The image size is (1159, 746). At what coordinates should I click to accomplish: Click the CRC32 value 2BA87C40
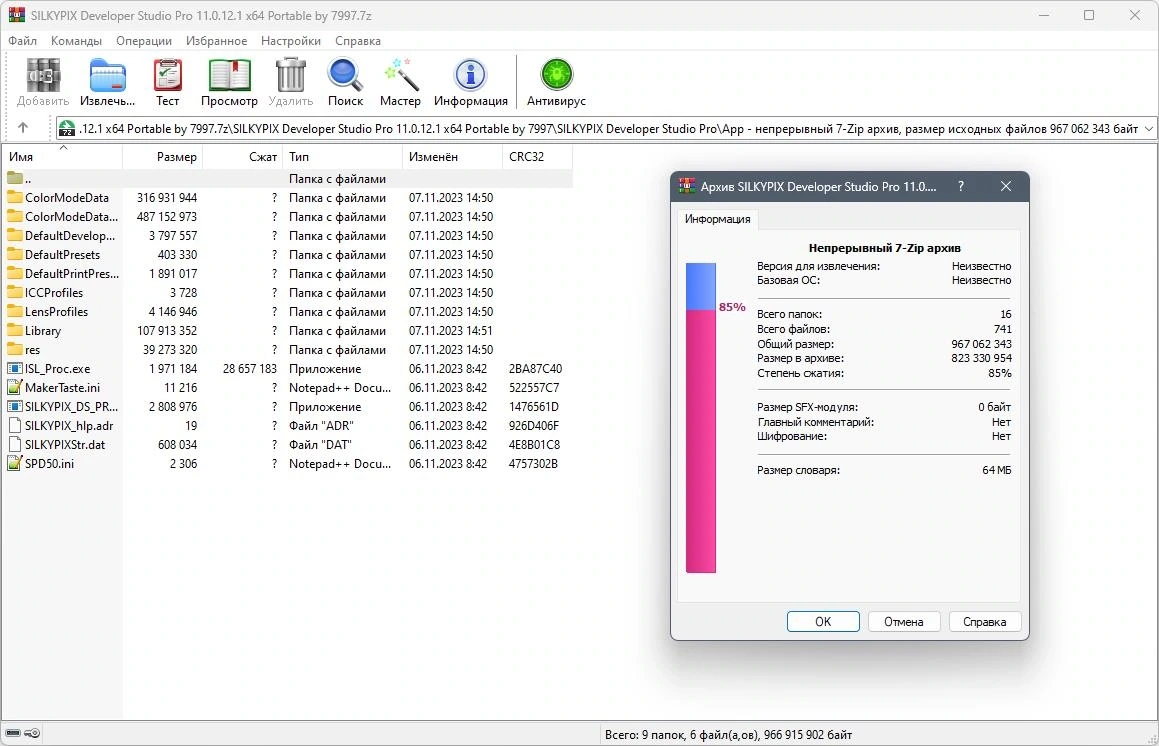[x=535, y=368]
